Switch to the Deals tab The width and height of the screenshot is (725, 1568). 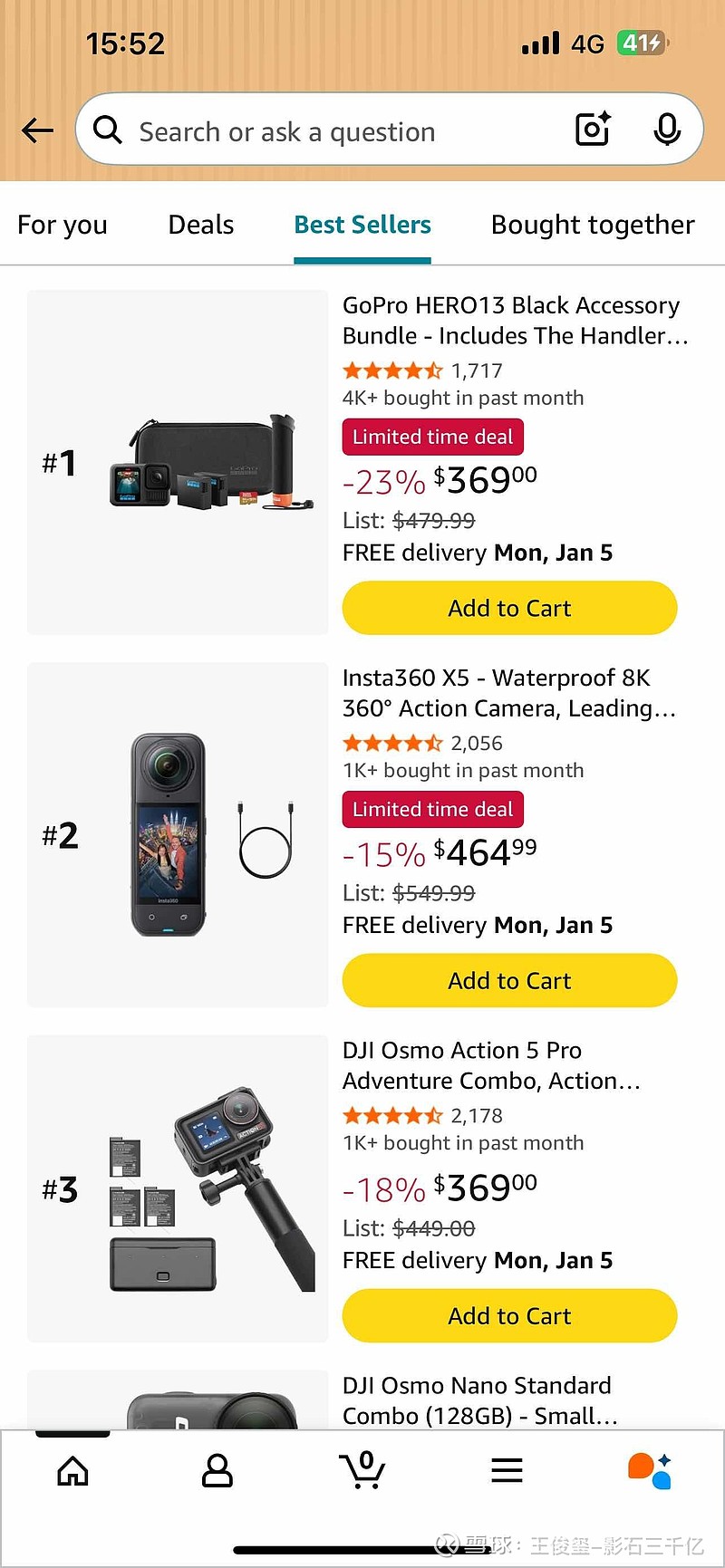click(x=201, y=225)
